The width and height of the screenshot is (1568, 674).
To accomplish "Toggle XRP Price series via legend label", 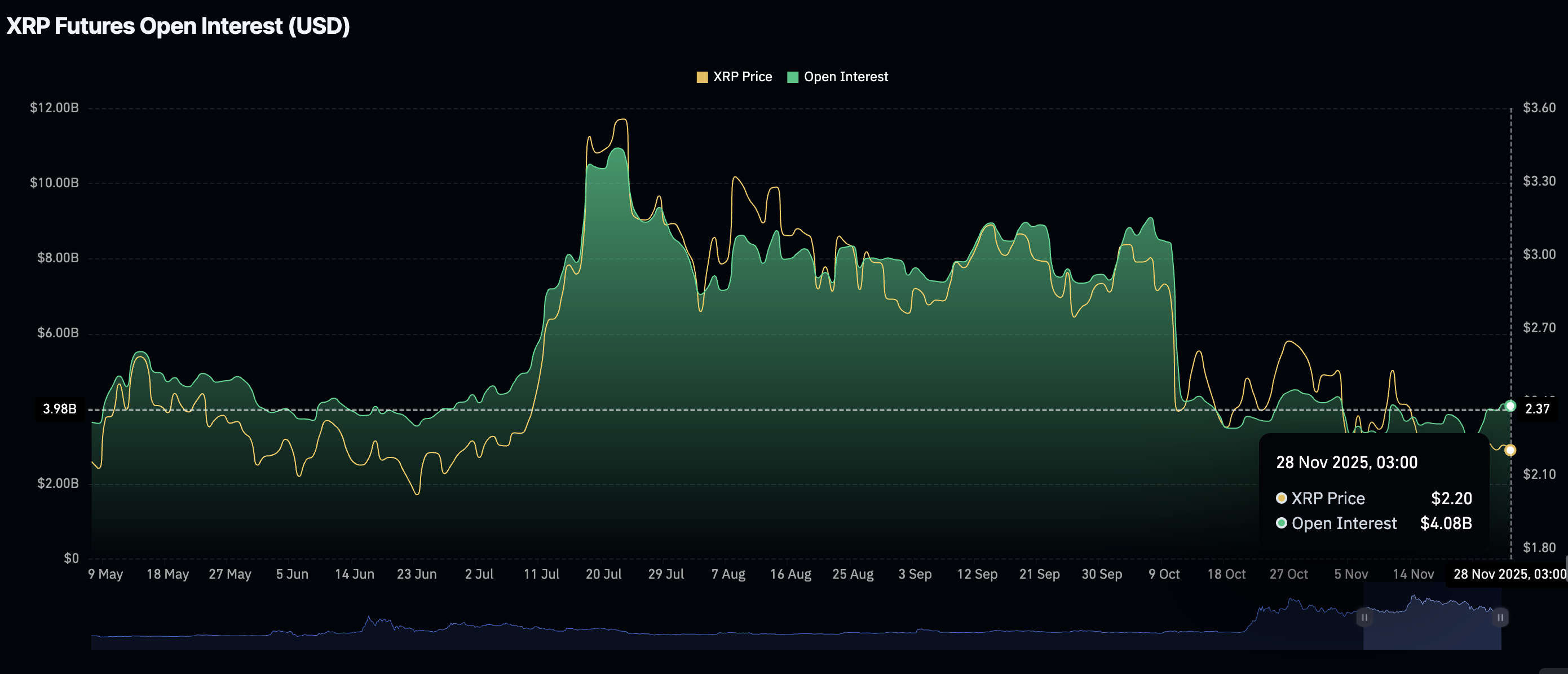I will coord(742,77).
